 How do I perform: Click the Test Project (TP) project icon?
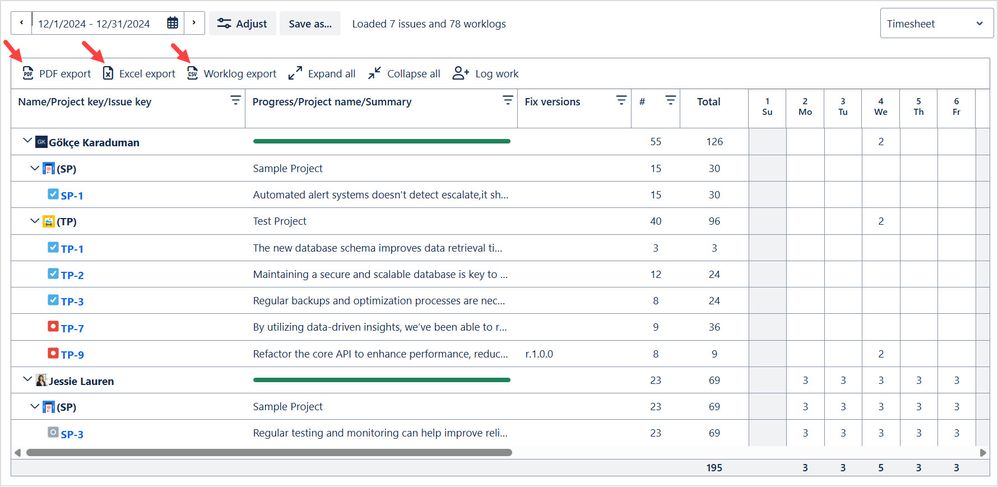48,221
